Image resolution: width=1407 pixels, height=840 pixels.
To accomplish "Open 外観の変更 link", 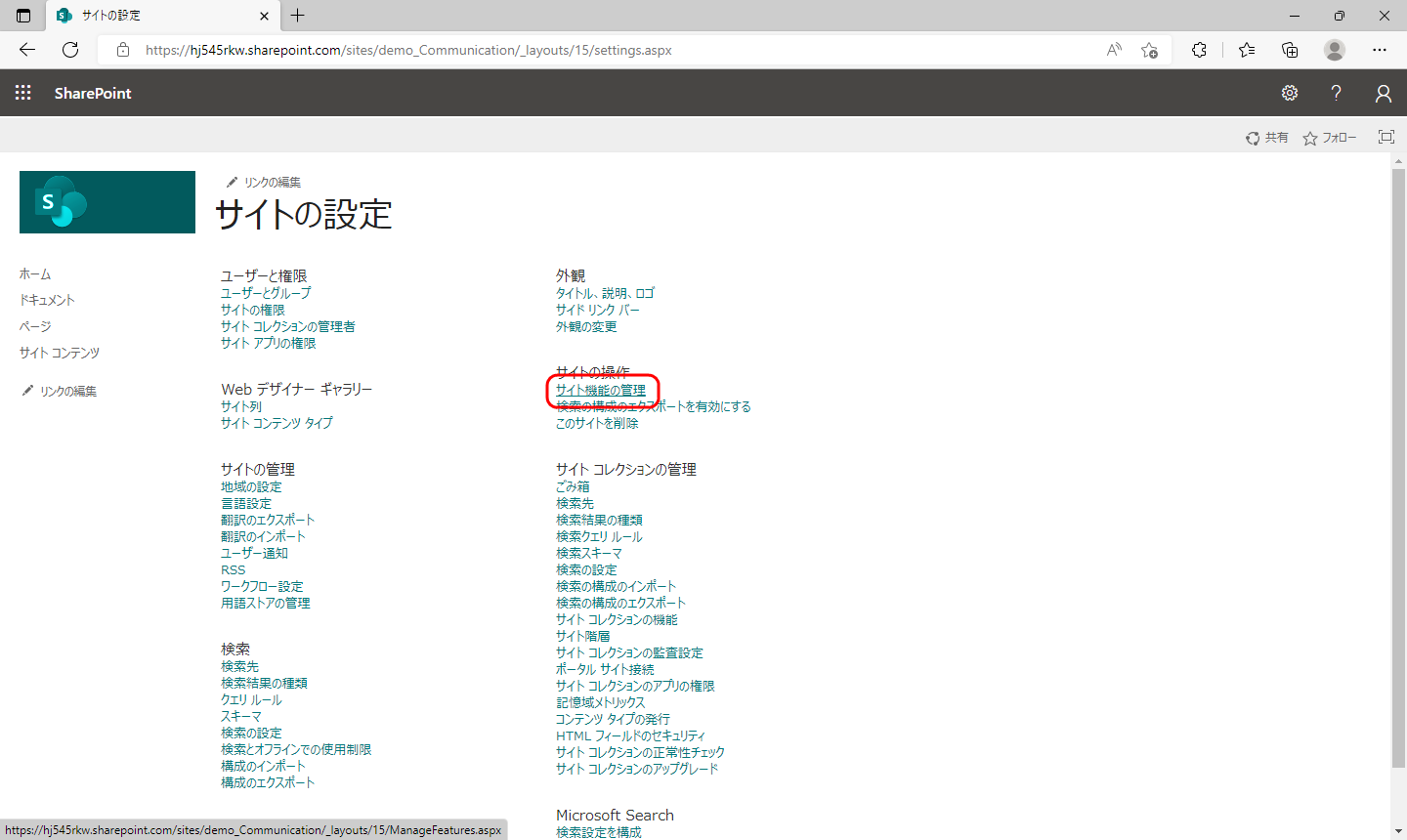I will pyautogui.click(x=586, y=326).
